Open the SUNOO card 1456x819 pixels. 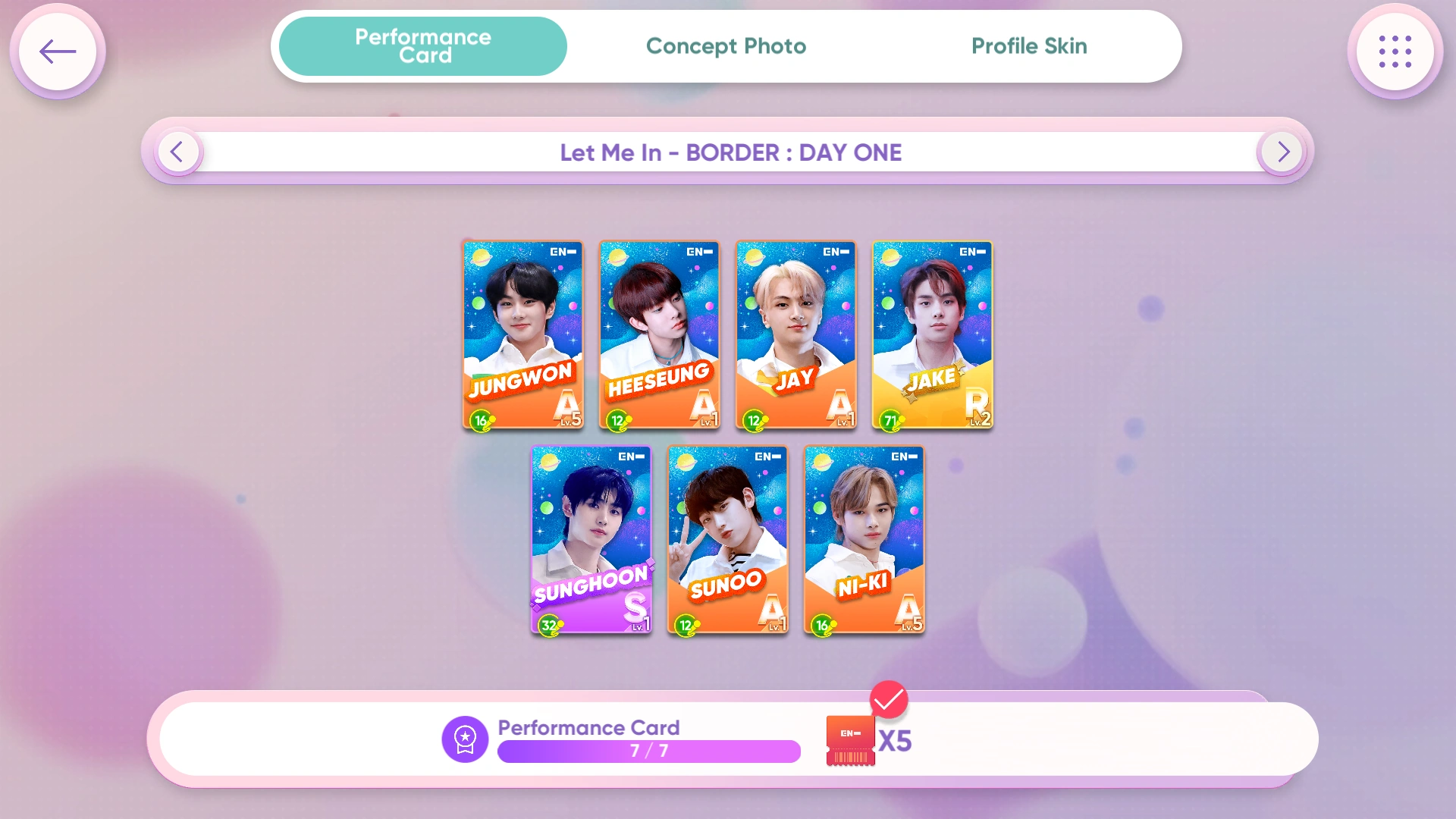click(728, 540)
